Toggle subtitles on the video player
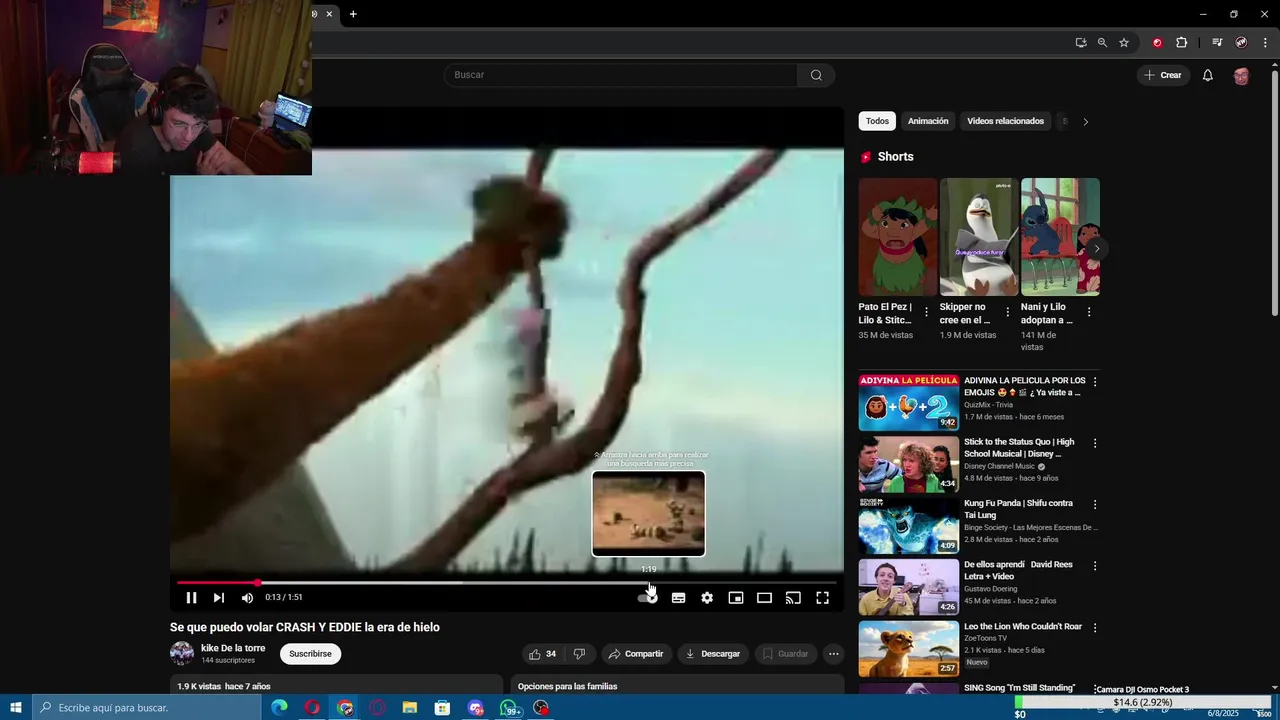1280x720 pixels. pyautogui.click(x=678, y=598)
